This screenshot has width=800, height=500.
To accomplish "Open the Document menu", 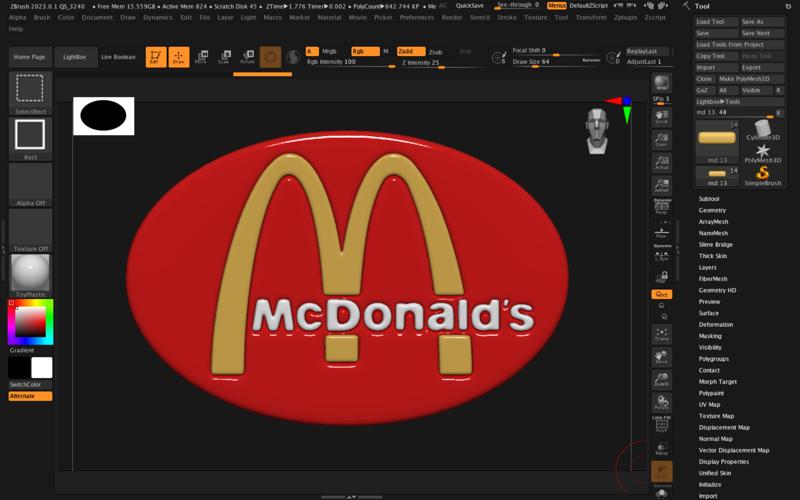I will pos(97,17).
